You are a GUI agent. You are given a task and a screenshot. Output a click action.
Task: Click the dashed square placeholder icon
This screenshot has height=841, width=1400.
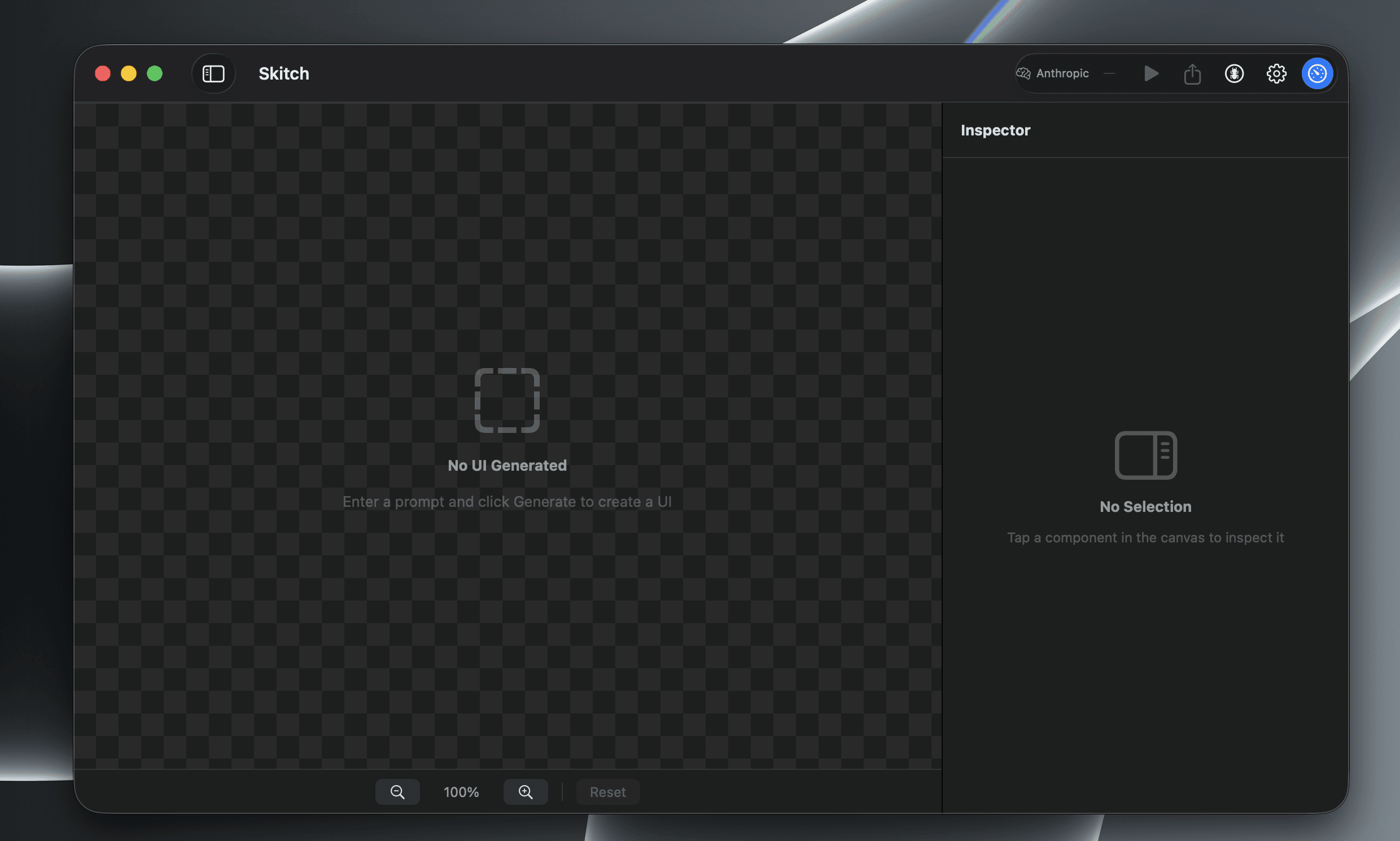507,400
